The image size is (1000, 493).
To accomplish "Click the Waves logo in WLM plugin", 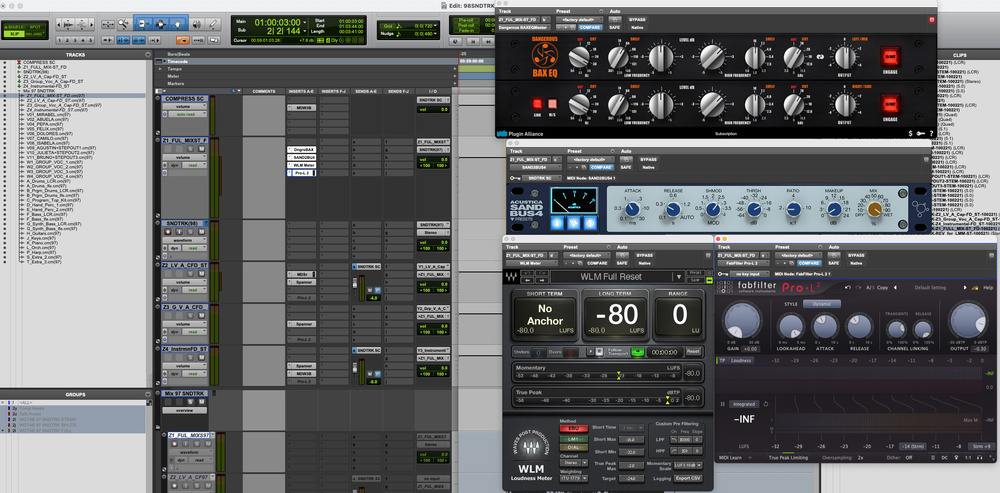I will 511,276.
